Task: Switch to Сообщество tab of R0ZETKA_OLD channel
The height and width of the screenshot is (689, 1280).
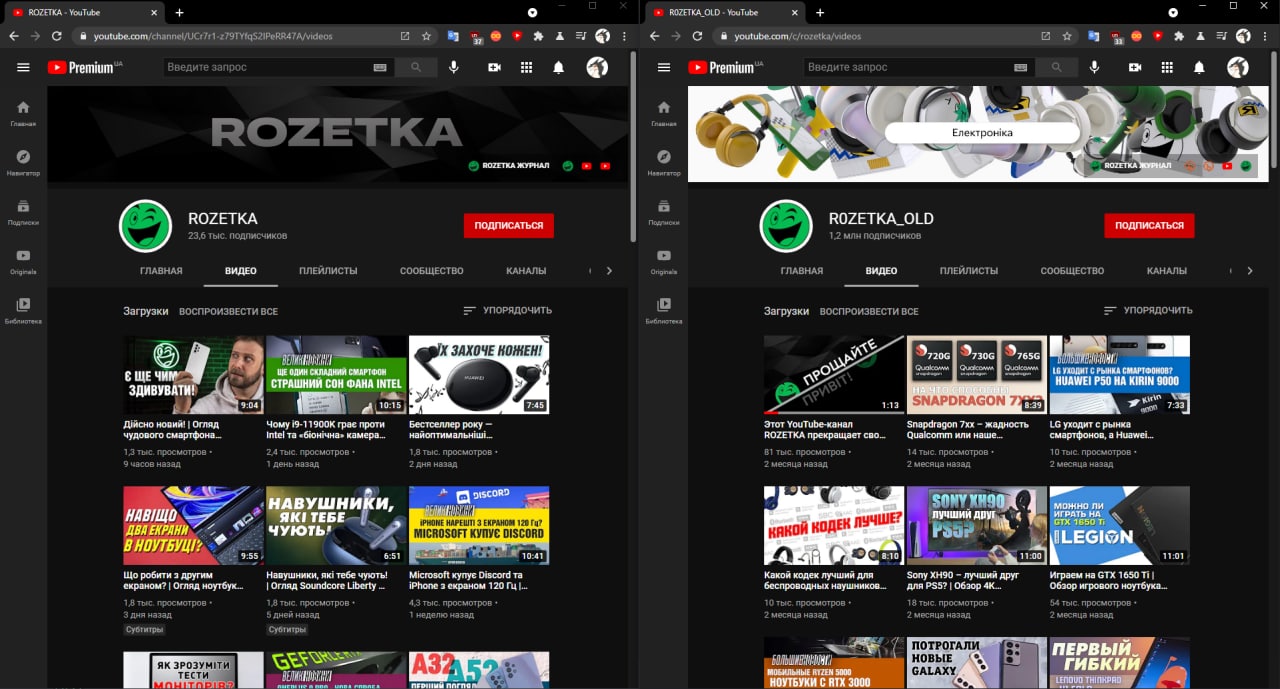Action: 1072,271
